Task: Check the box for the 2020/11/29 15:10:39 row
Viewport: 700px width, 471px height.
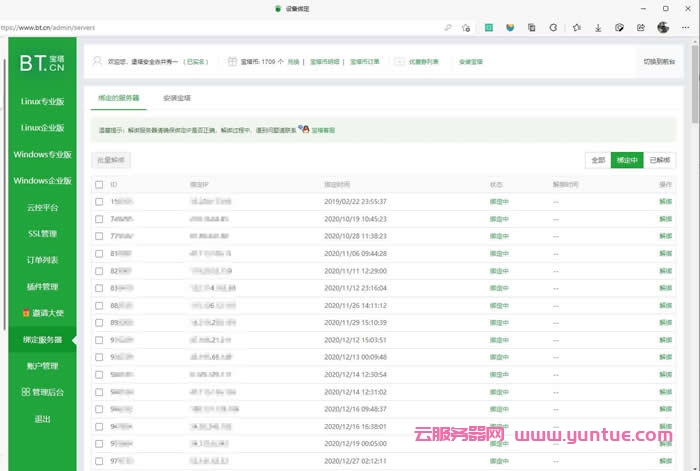Action: click(x=99, y=323)
